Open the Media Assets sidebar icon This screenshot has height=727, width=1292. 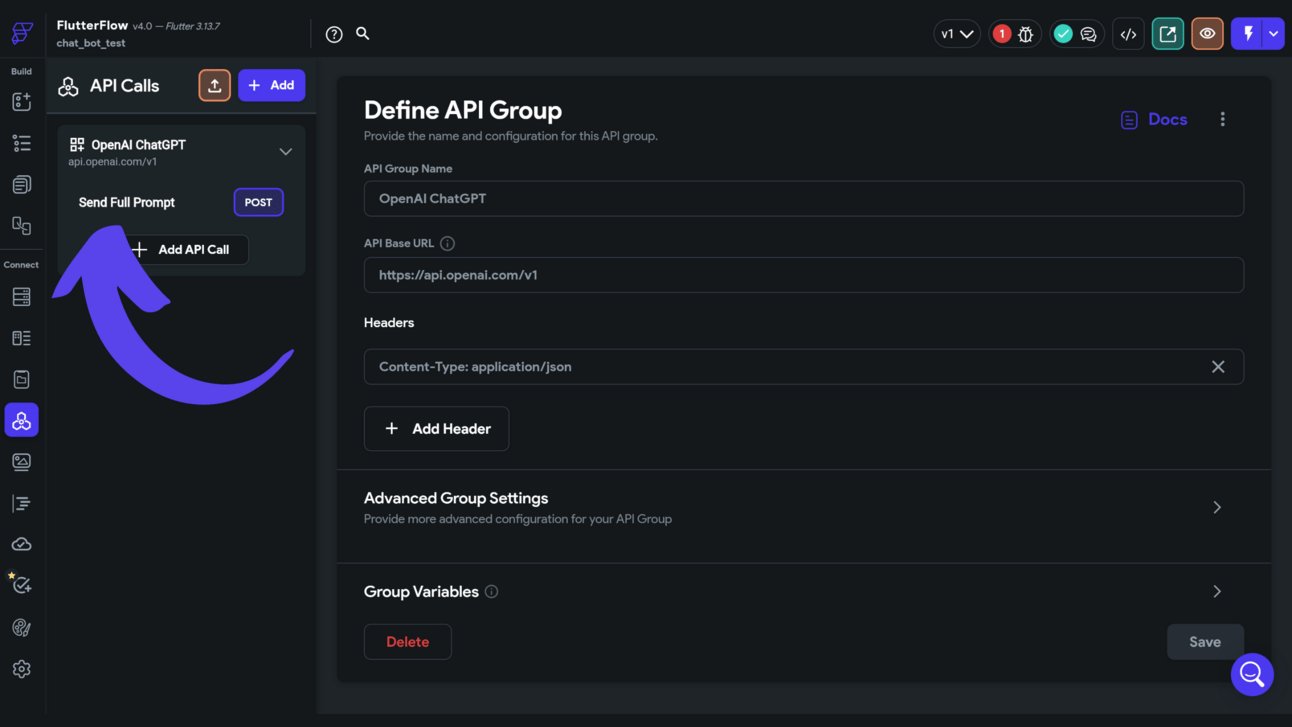[x=21, y=462]
